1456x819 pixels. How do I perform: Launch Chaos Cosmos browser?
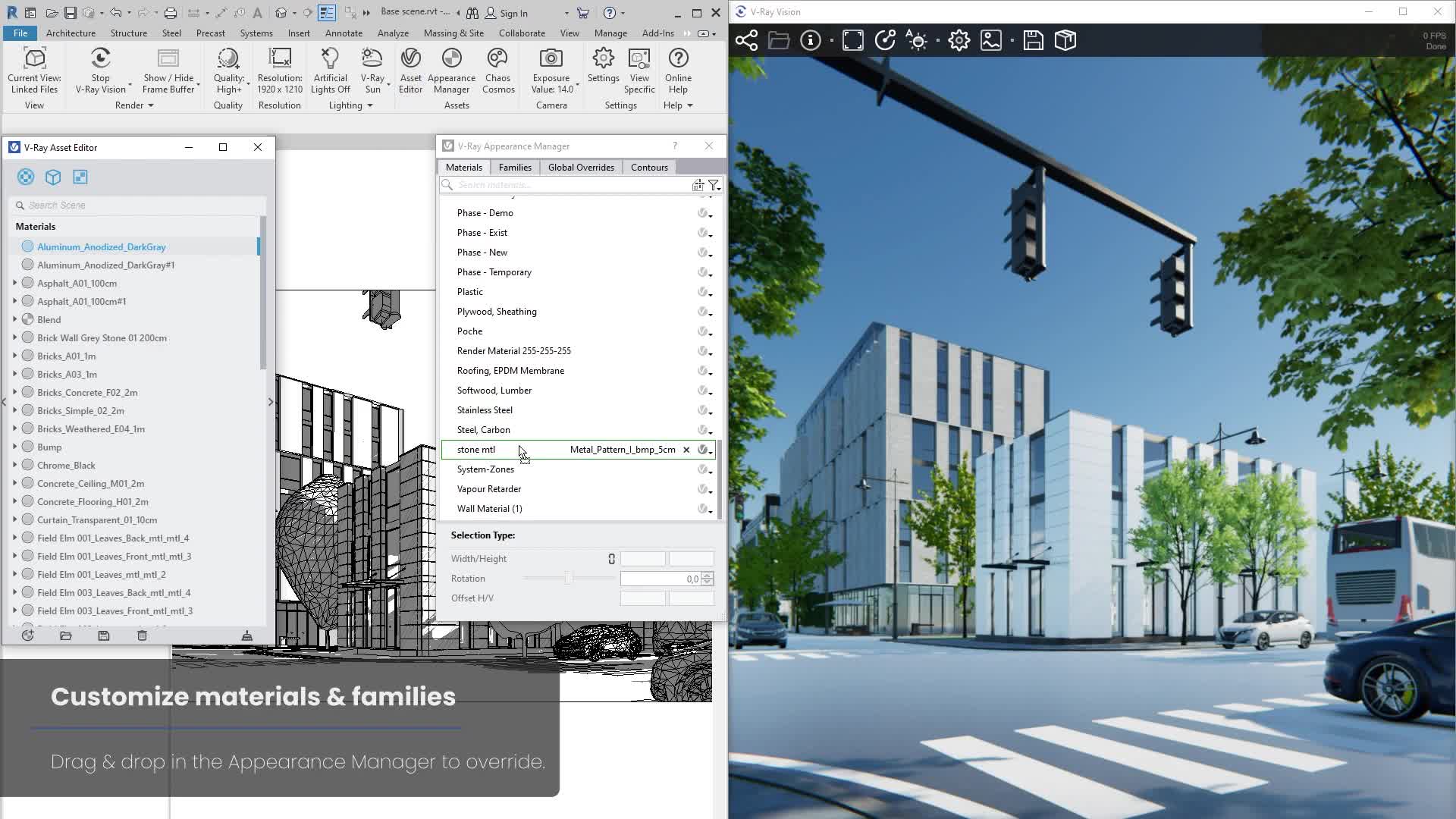(497, 71)
